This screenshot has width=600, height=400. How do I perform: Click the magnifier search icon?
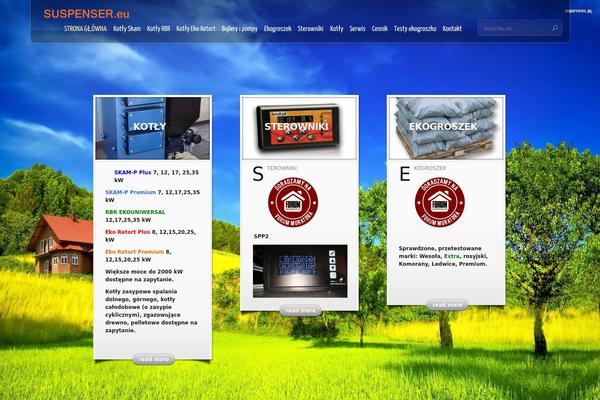click(555, 28)
